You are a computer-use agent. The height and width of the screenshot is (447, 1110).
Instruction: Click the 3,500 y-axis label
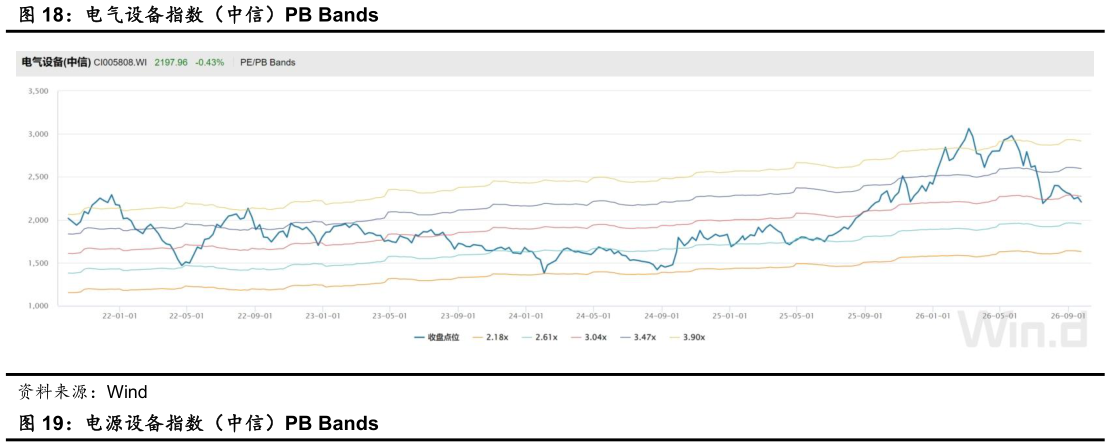pyautogui.click(x=38, y=91)
